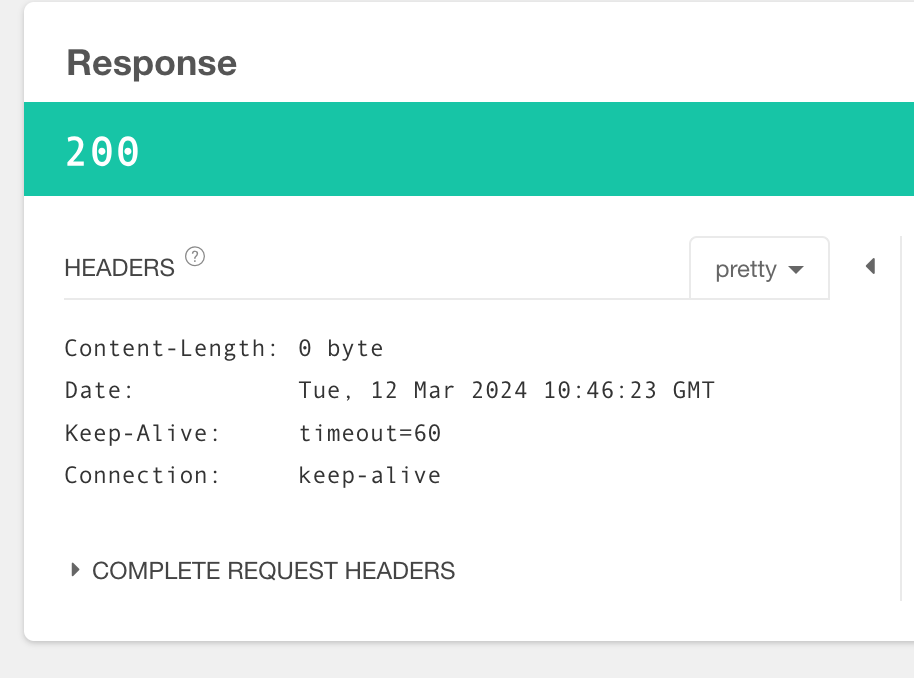The width and height of the screenshot is (914, 678).
Task: Click the Response panel title
Action: coord(152,63)
